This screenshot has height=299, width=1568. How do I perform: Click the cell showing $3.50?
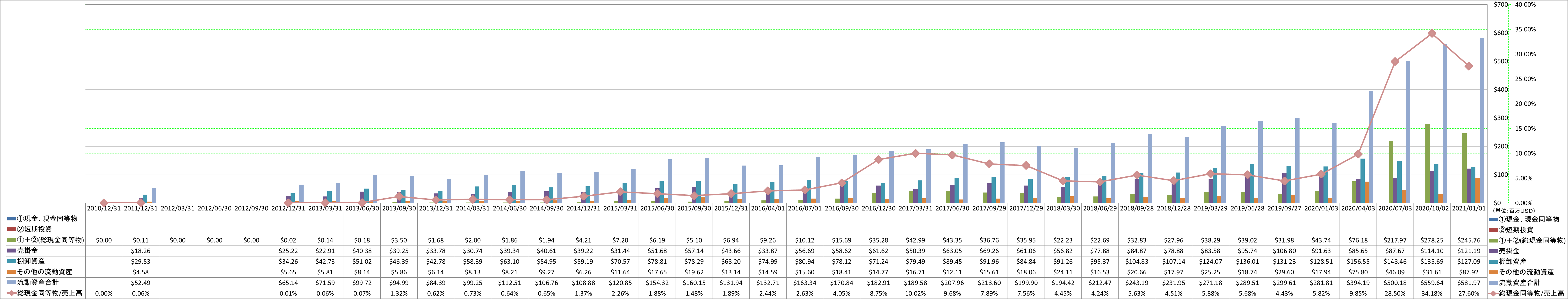[x=399, y=240]
